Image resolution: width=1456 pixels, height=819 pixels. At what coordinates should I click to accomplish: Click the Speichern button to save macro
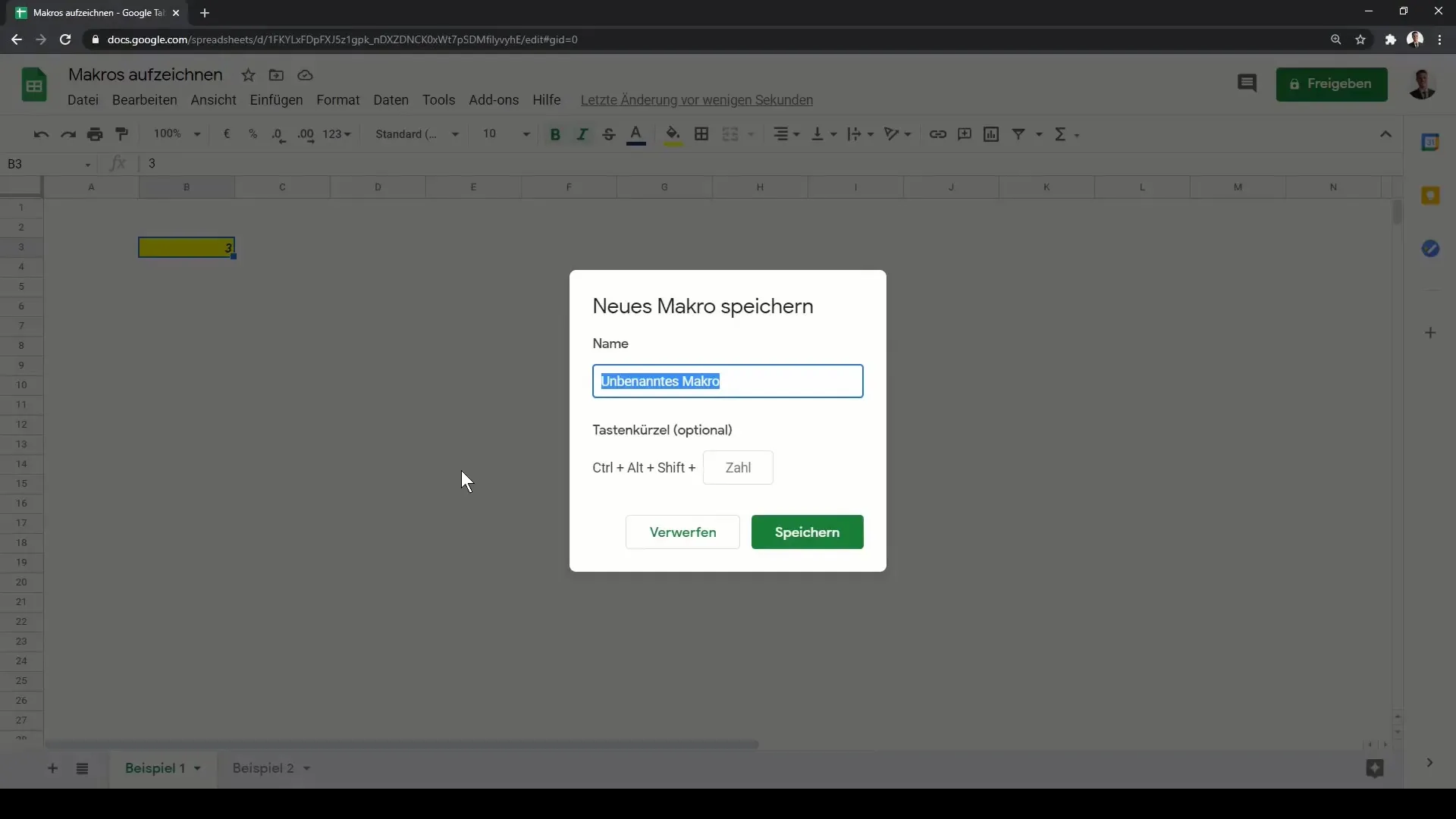808,532
